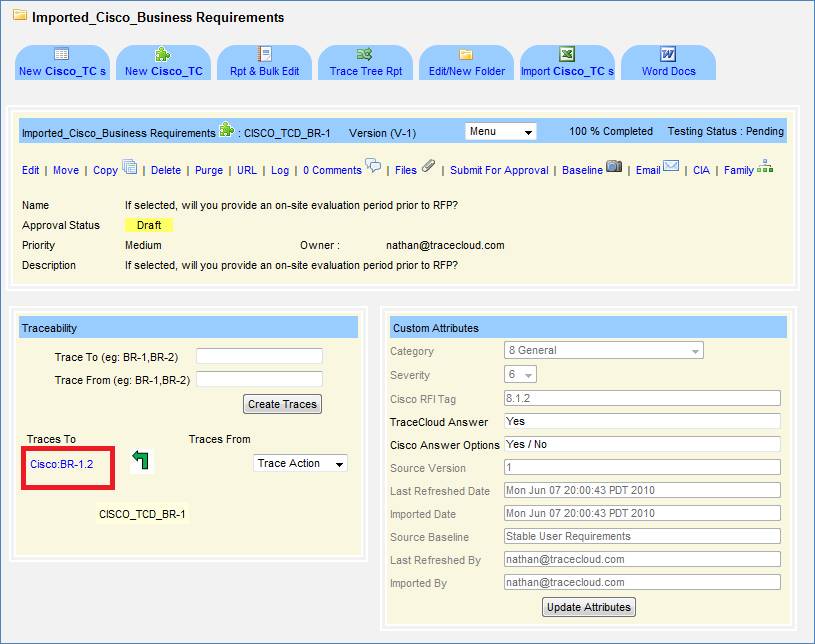Click the Testing Status : Pending text
Viewport: 815px width, 644px height.
pyautogui.click(x=726, y=131)
